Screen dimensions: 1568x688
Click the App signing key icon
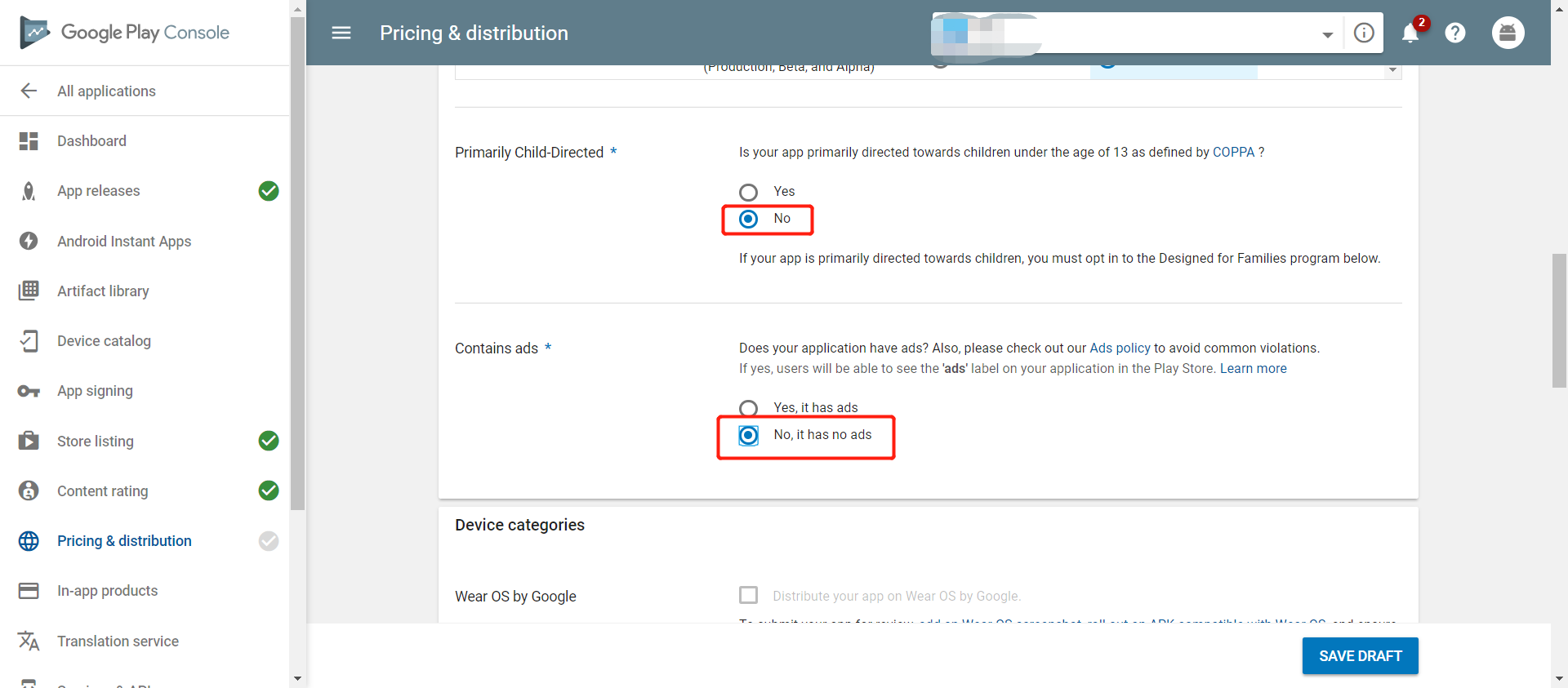click(x=29, y=391)
